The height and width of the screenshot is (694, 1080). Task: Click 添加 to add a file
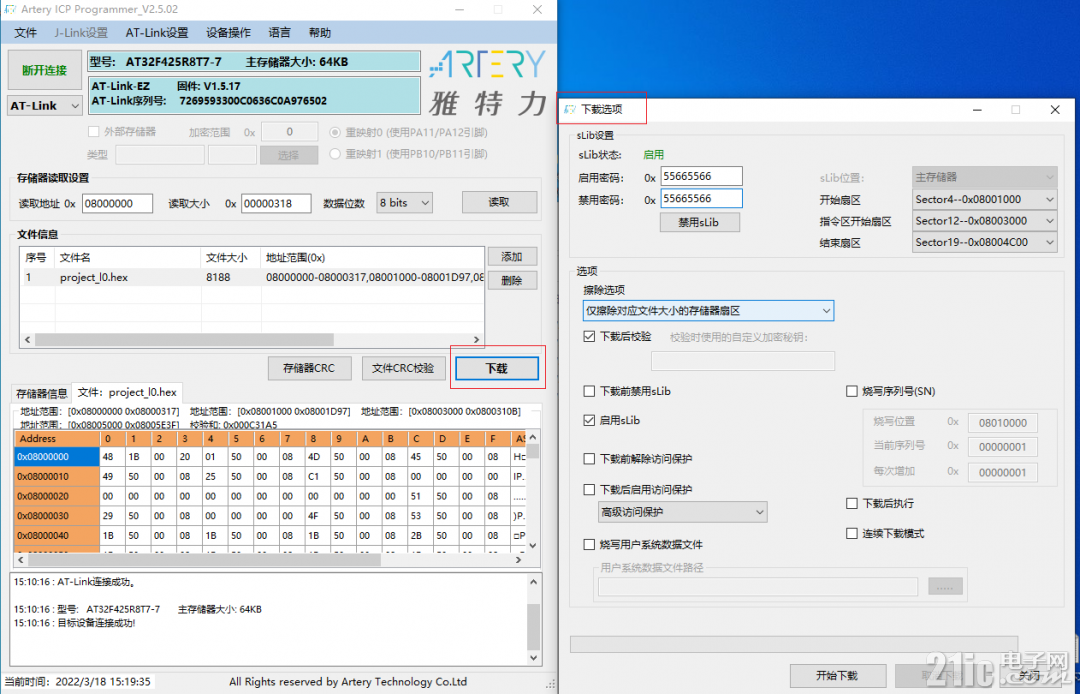(512, 257)
